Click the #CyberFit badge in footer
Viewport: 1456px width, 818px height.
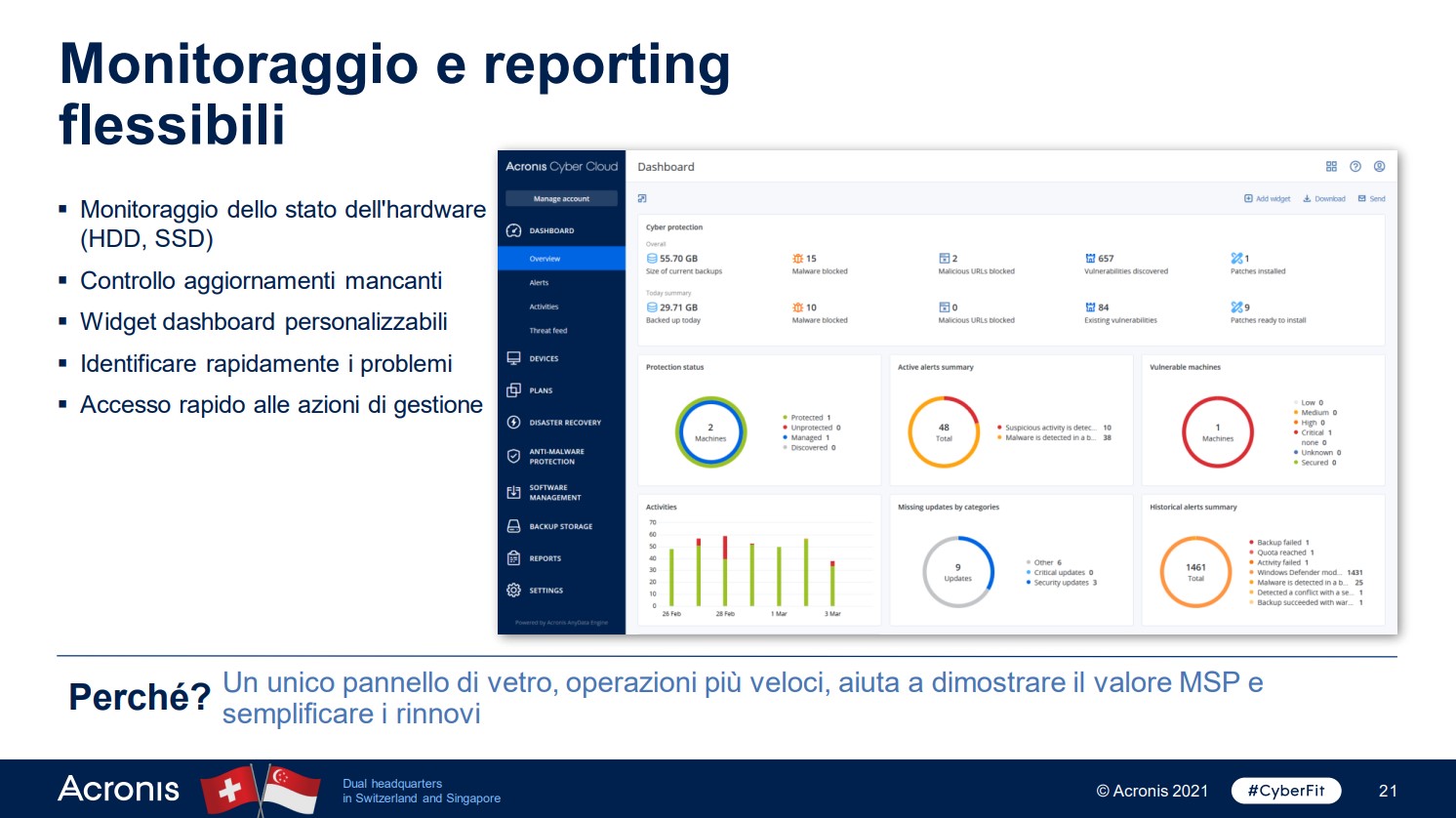pyautogui.click(x=1286, y=791)
